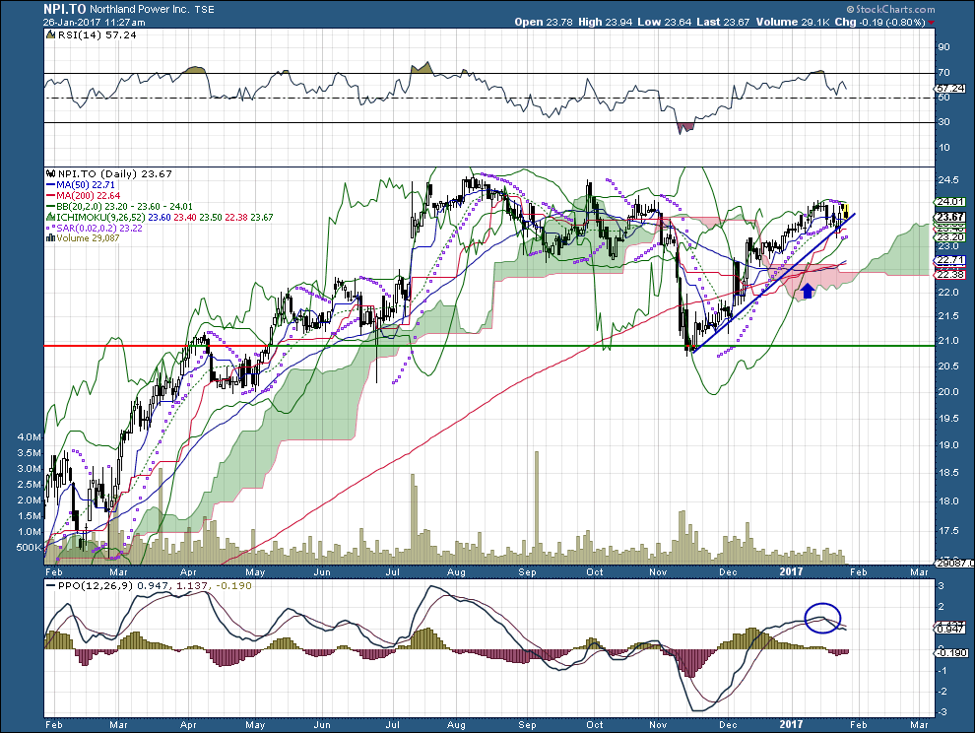
Task: Click the MA(50) 22.71 legend entry
Action: [x=86, y=185]
